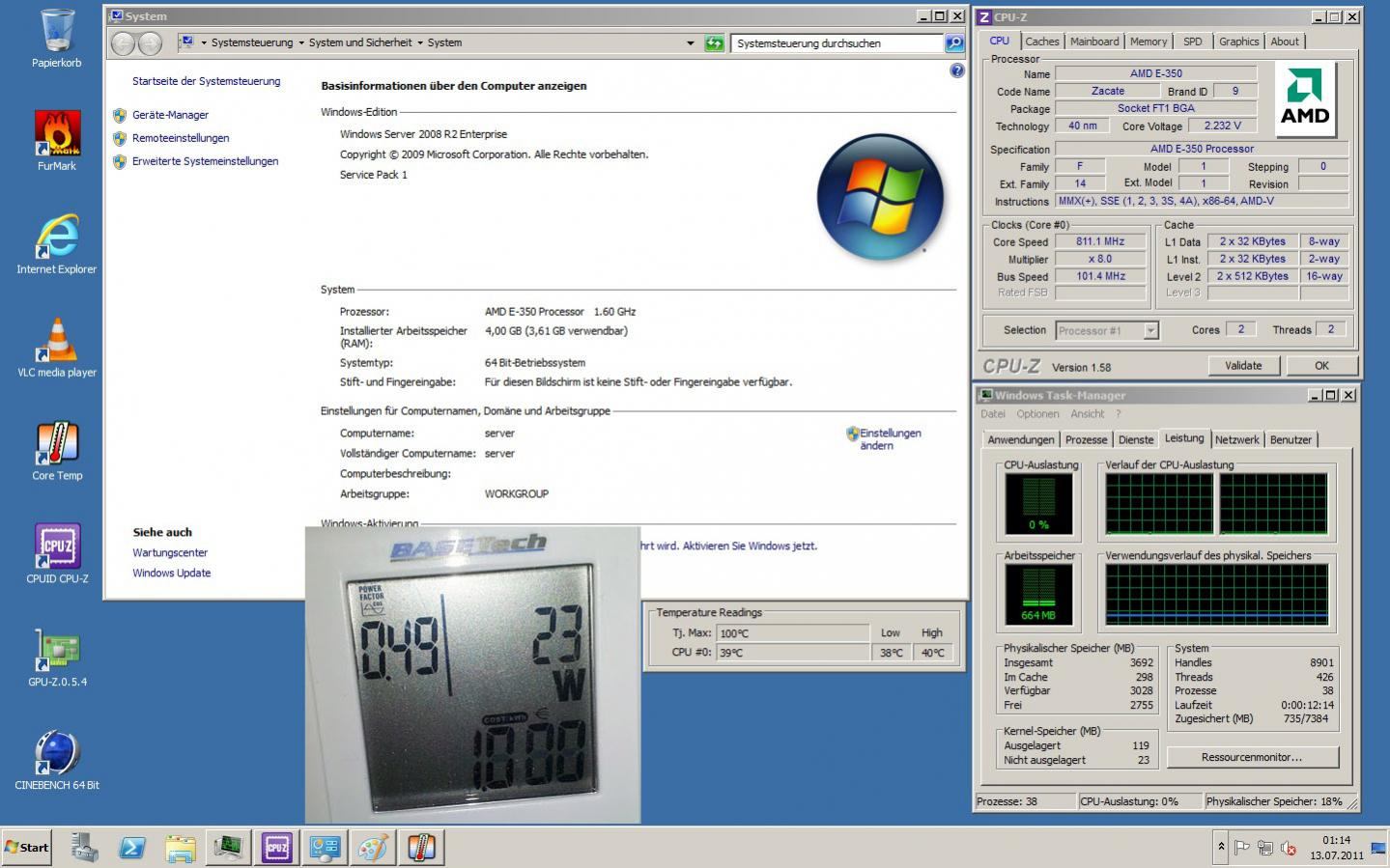
Task: Switch to Prozesse tab in Task Manager
Action: [x=1086, y=439]
